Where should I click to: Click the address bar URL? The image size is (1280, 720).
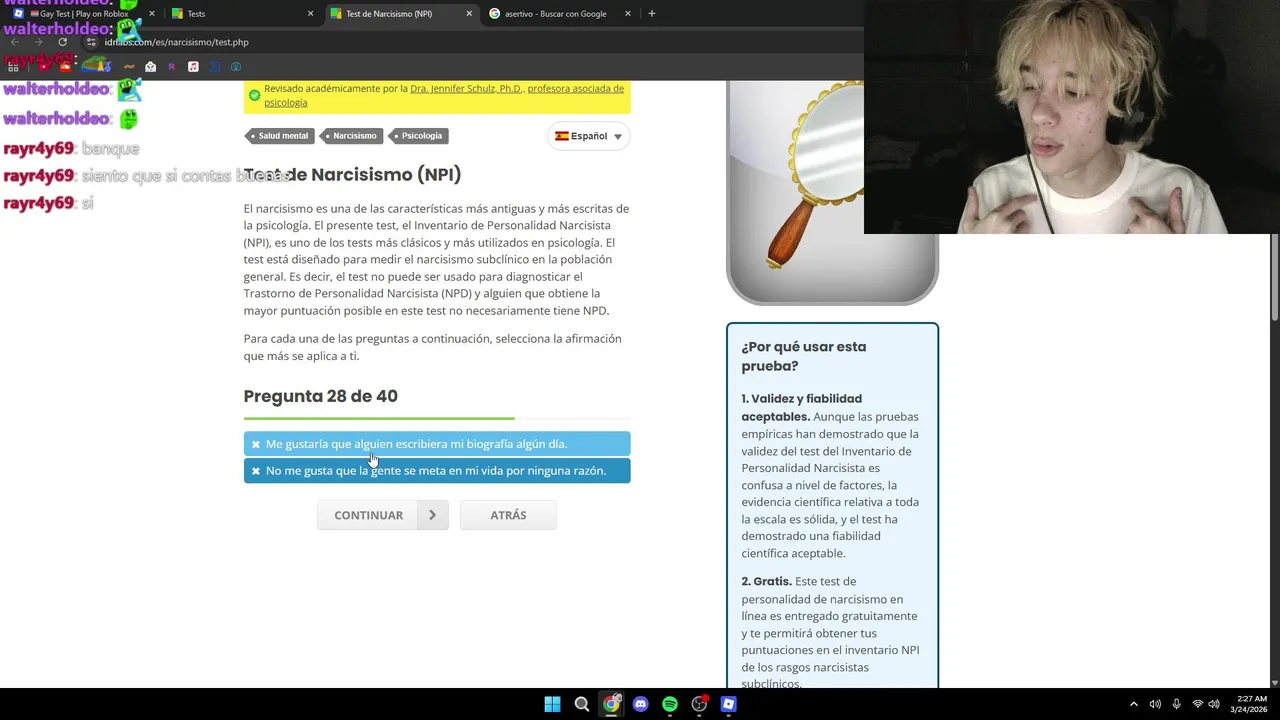[176, 42]
